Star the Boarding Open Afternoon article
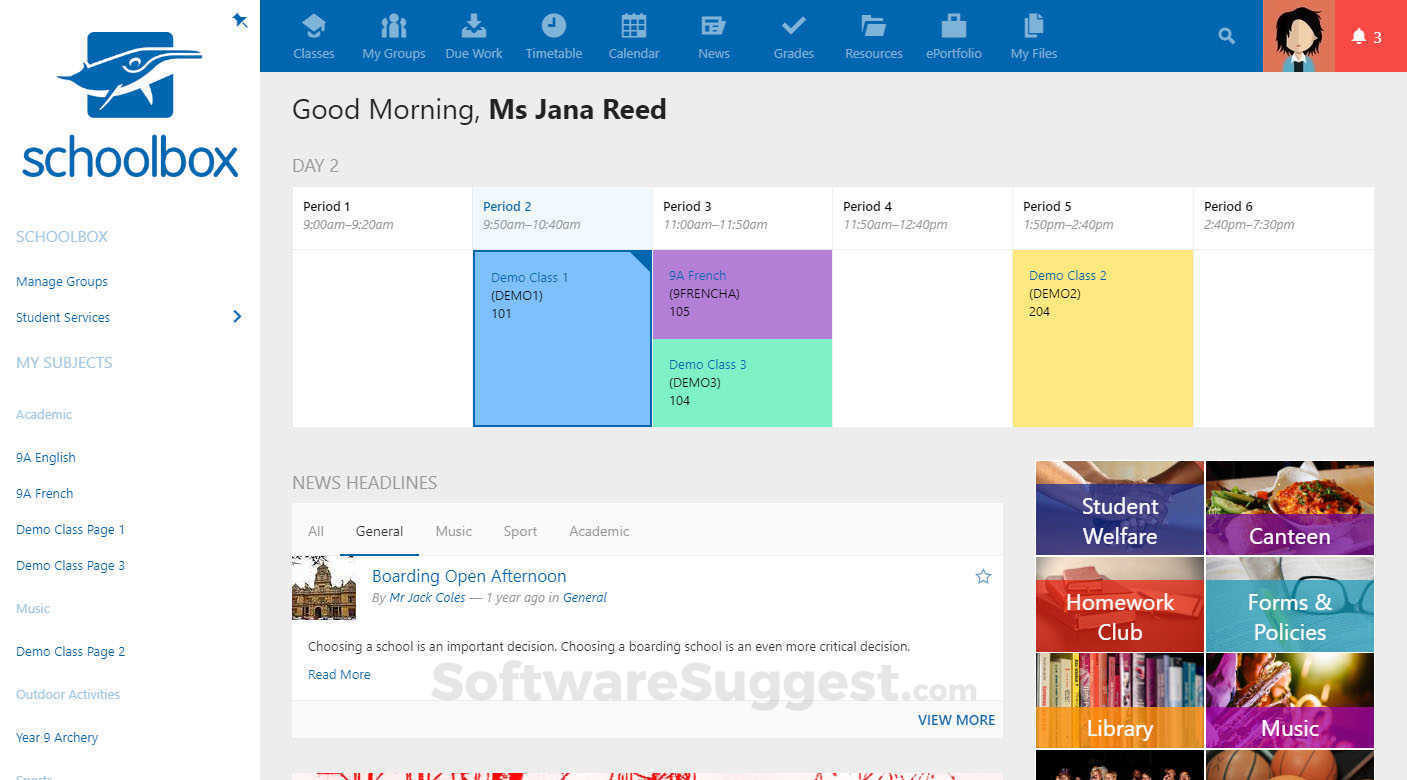The height and width of the screenshot is (780, 1407). (x=983, y=576)
